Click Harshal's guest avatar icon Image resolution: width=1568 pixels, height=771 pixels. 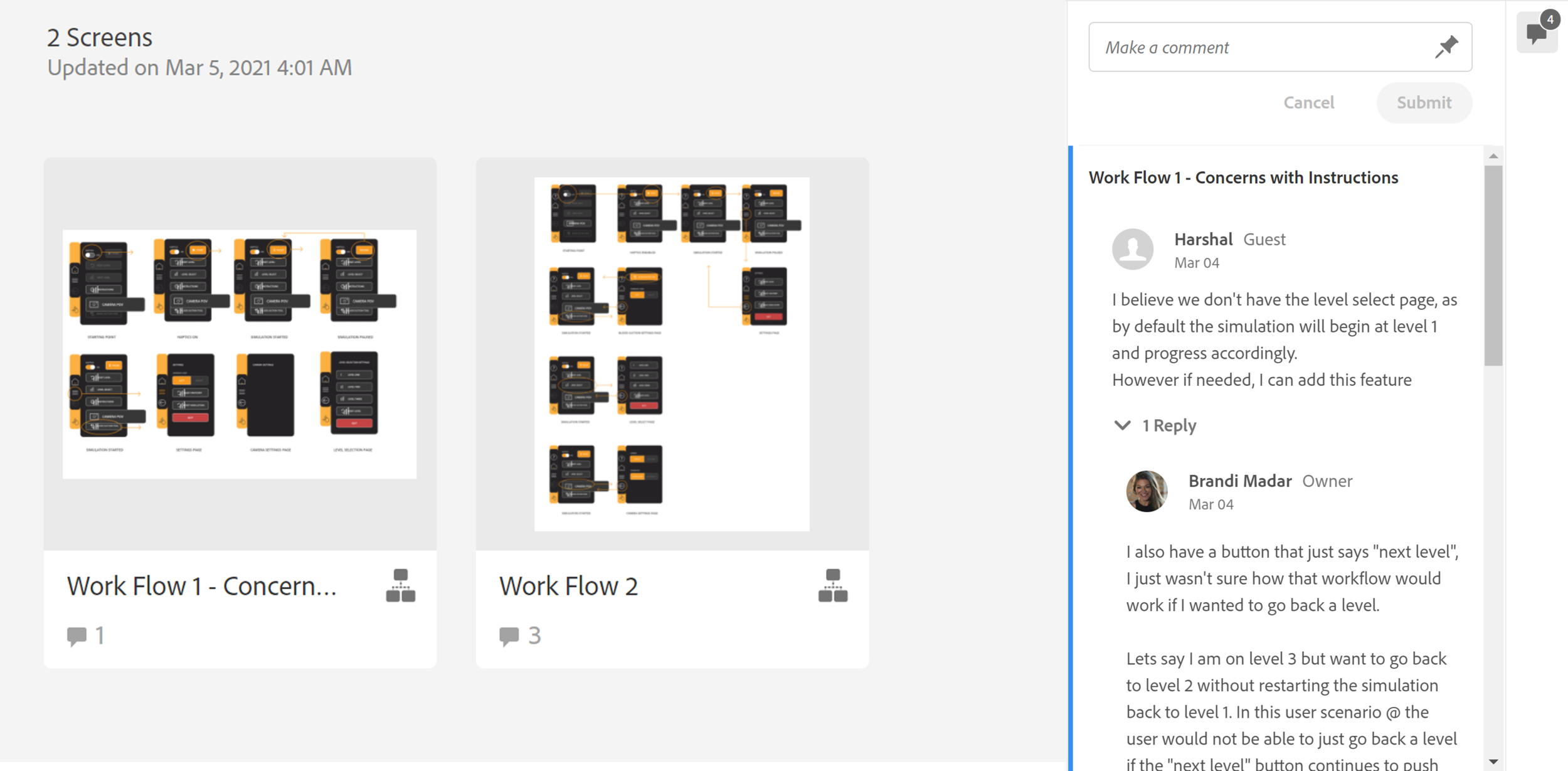pos(1132,249)
